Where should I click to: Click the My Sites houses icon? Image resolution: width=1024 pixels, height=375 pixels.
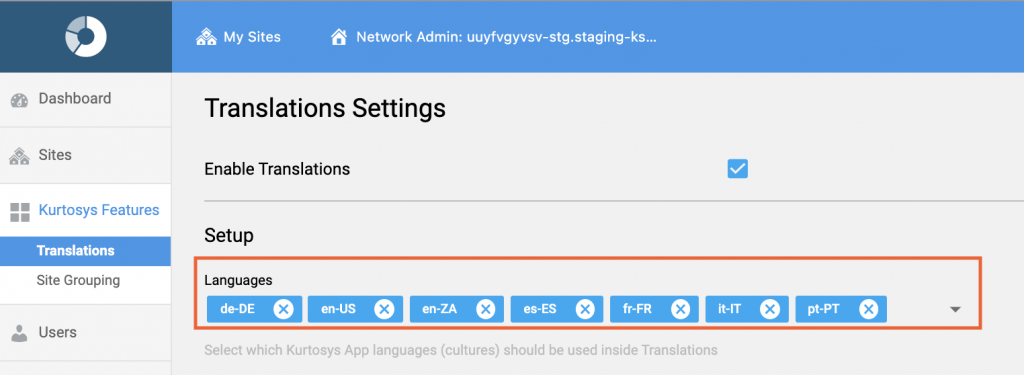pos(206,37)
